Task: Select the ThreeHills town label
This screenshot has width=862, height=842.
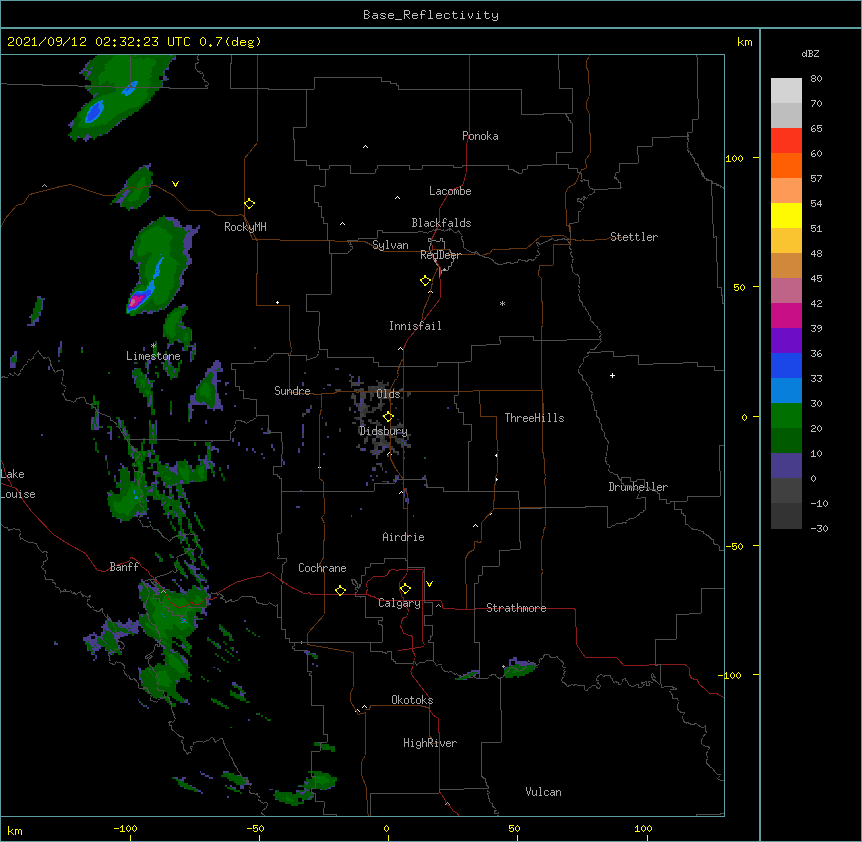Action: [534, 418]
